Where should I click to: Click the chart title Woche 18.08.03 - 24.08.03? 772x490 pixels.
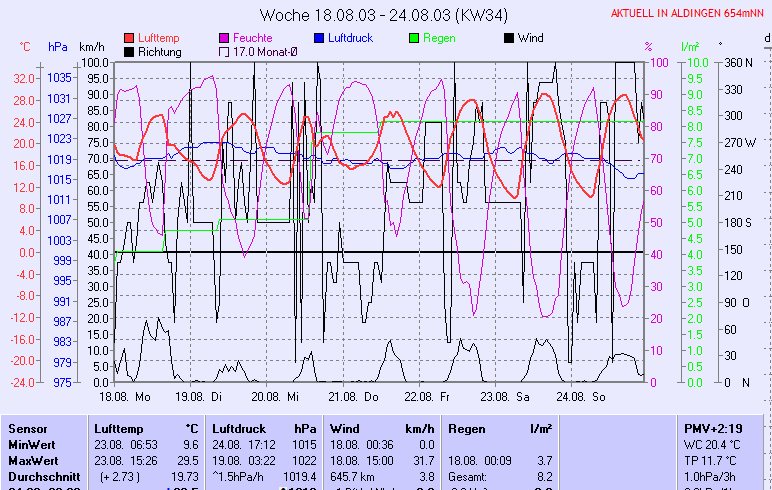tap(385, 15)
